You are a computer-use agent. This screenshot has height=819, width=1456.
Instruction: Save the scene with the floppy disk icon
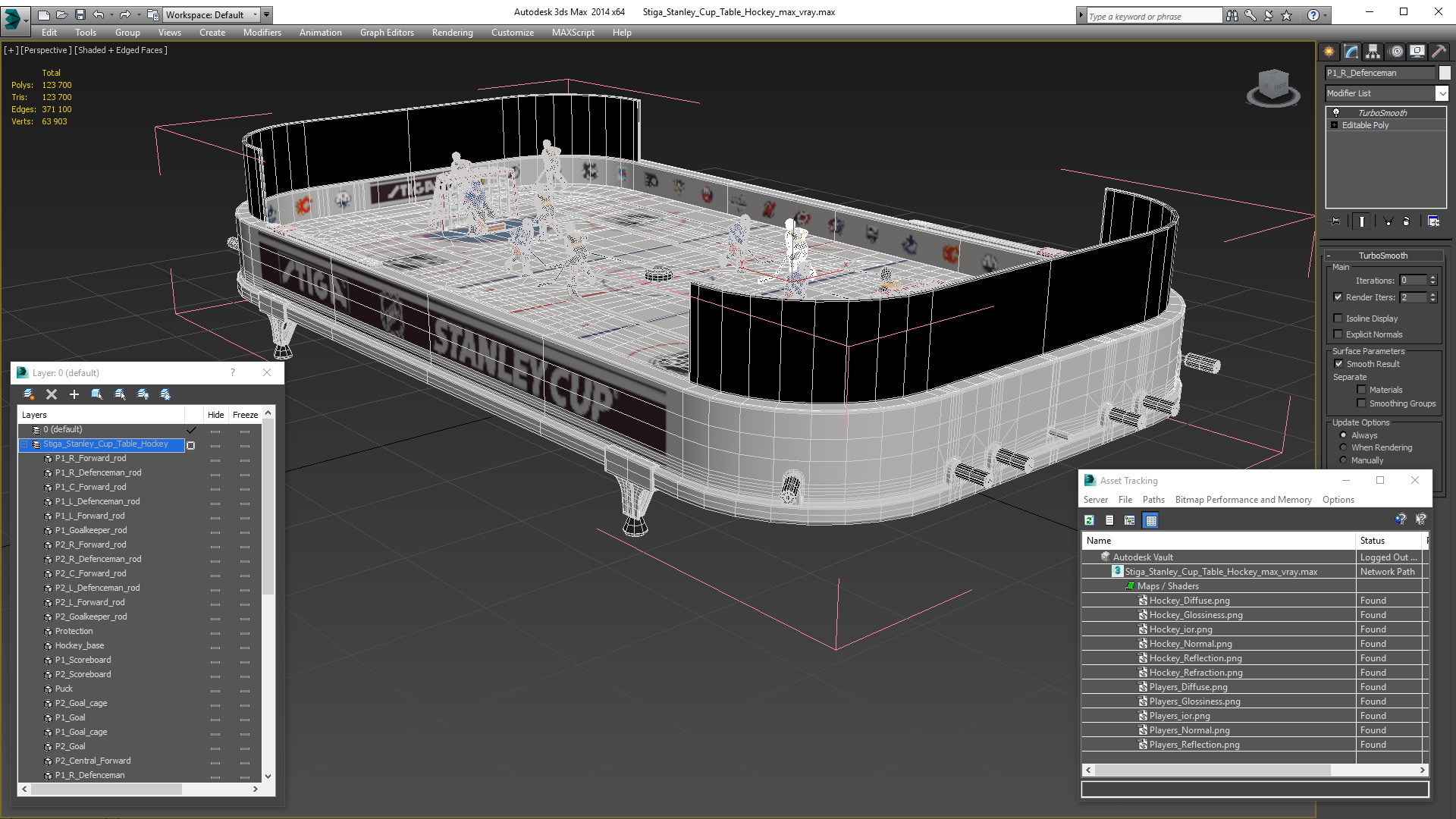pos(80,14)
